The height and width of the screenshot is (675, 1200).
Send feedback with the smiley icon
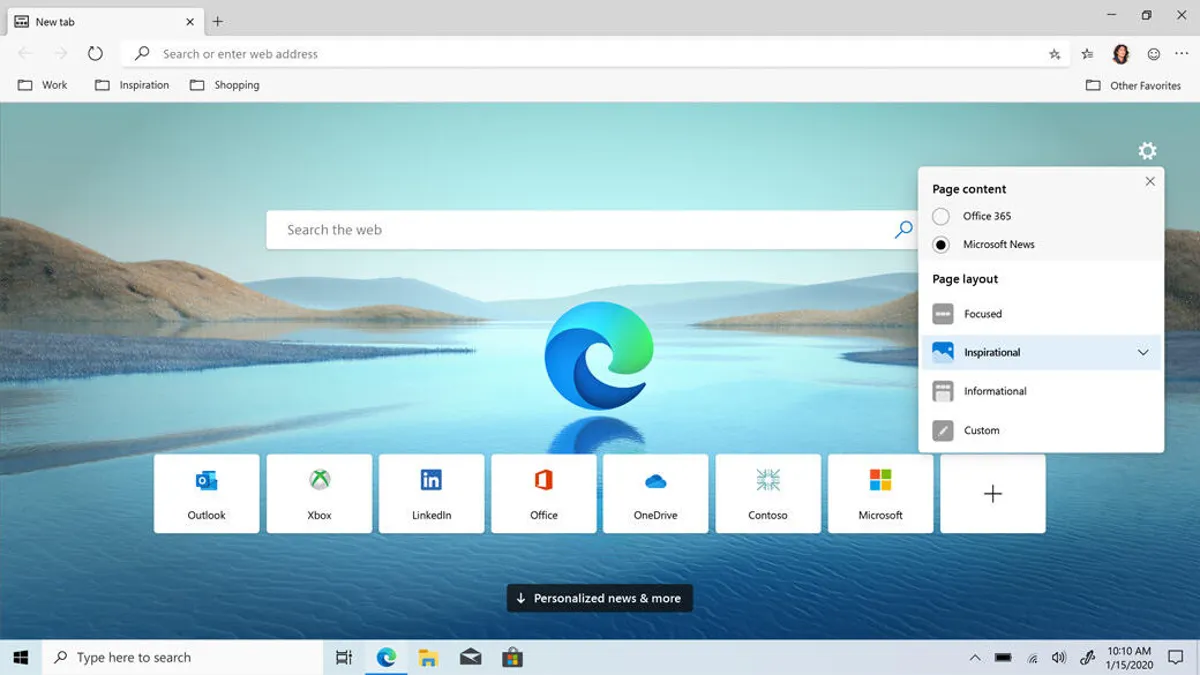[1153, 53]
